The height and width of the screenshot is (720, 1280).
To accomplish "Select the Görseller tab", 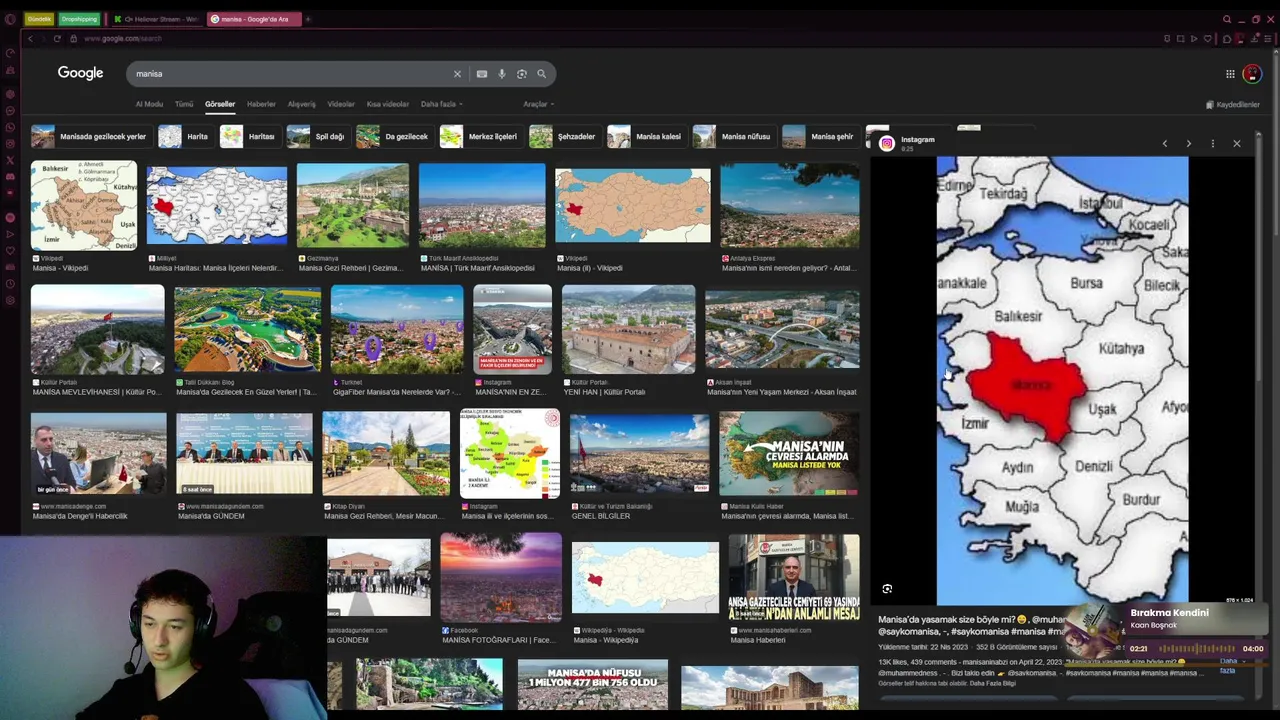I will click(220, 104).
